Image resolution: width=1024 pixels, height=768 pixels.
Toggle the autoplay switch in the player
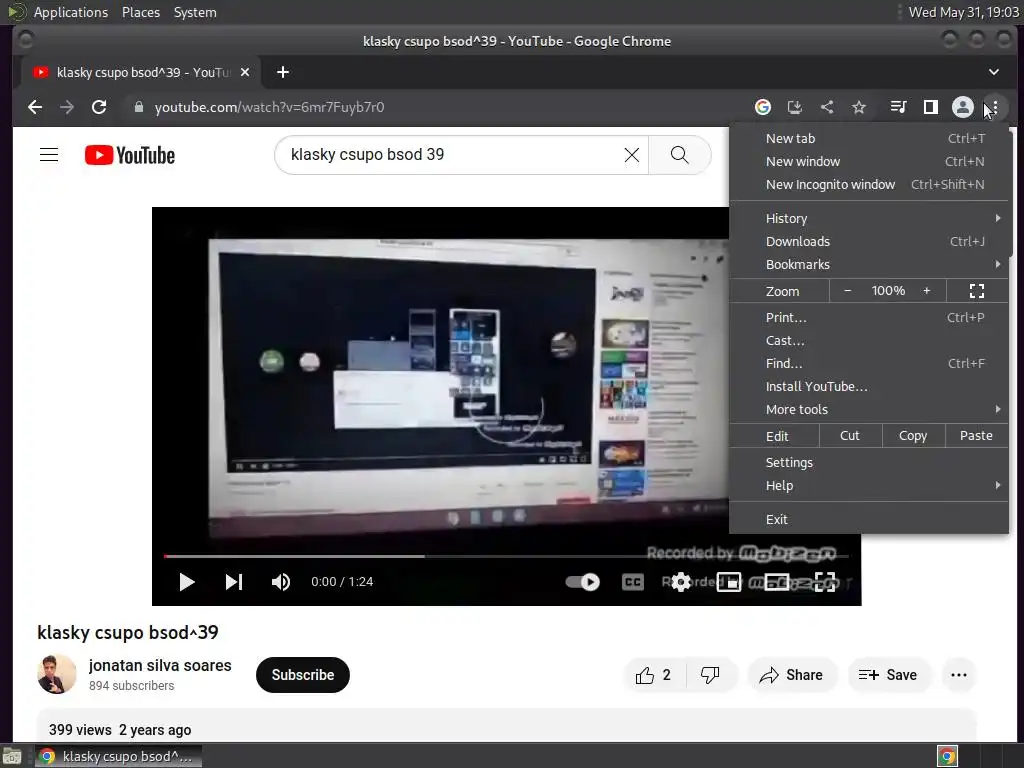pyautogui.click(x=583, y=582)
